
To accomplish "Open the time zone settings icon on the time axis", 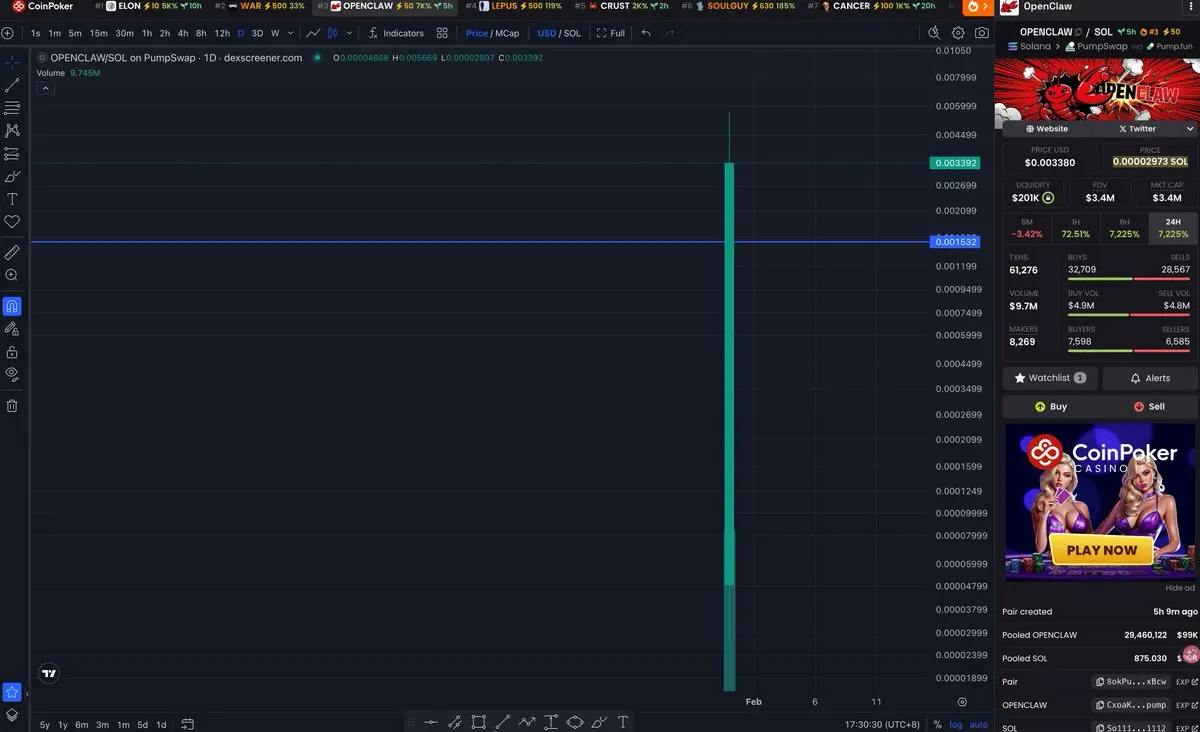I will click(x=962, y=702).
